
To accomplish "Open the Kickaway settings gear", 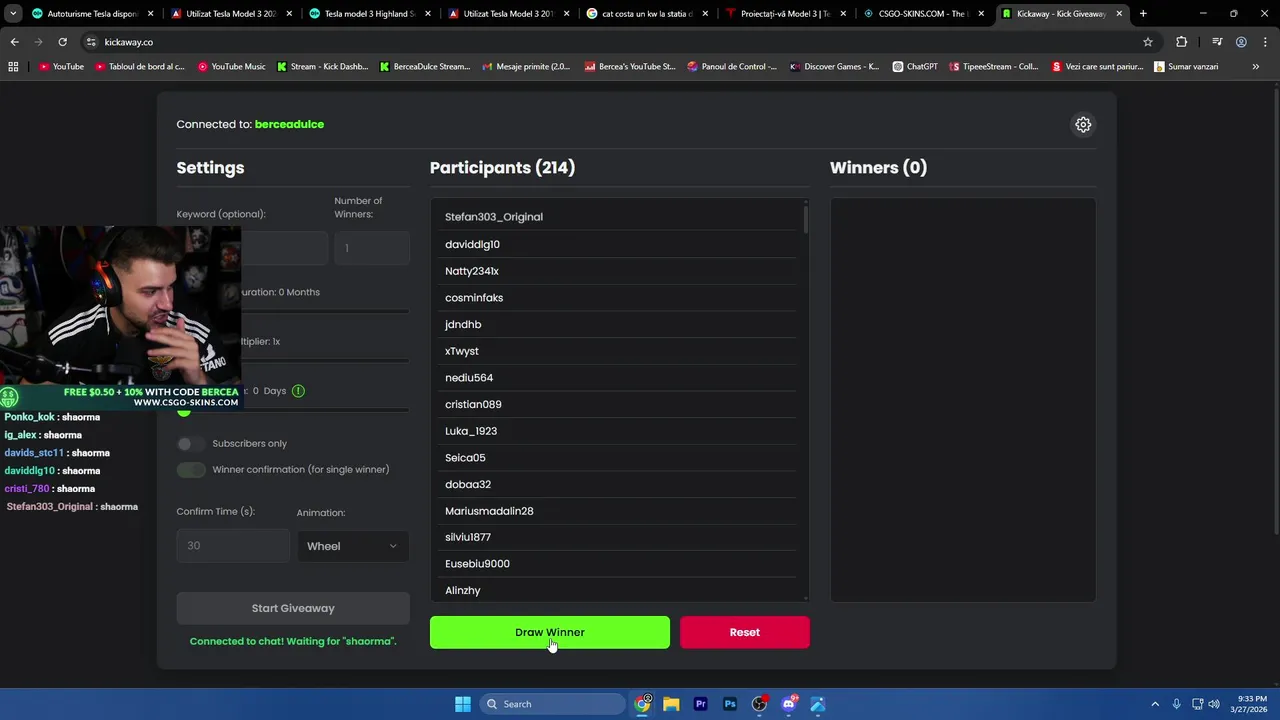I will point(1083,125).
